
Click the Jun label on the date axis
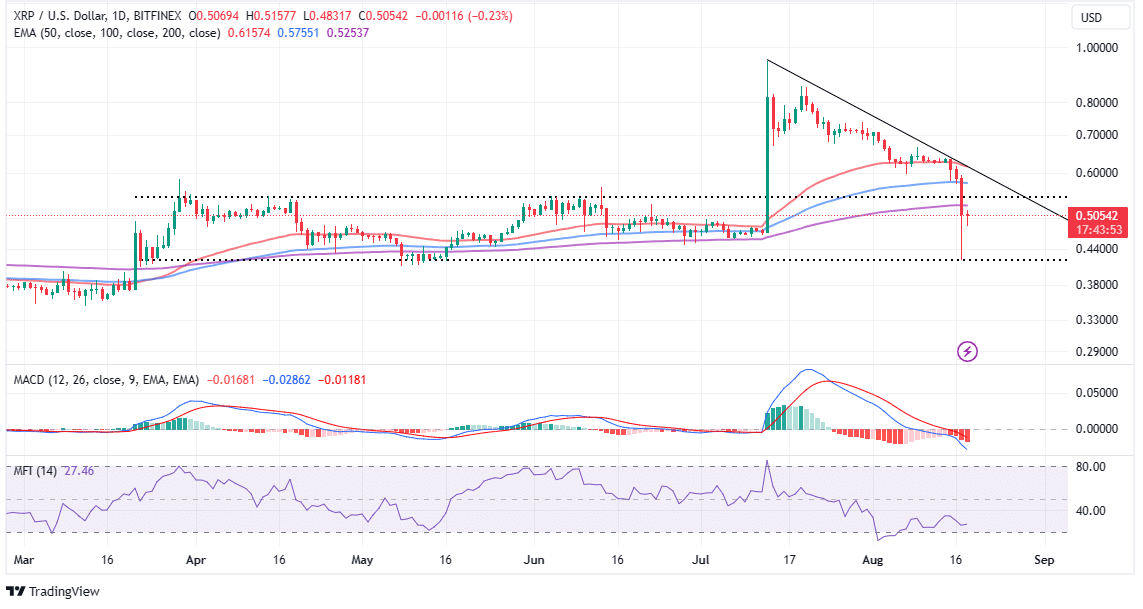pyautogui.click(x=530, y=561)
